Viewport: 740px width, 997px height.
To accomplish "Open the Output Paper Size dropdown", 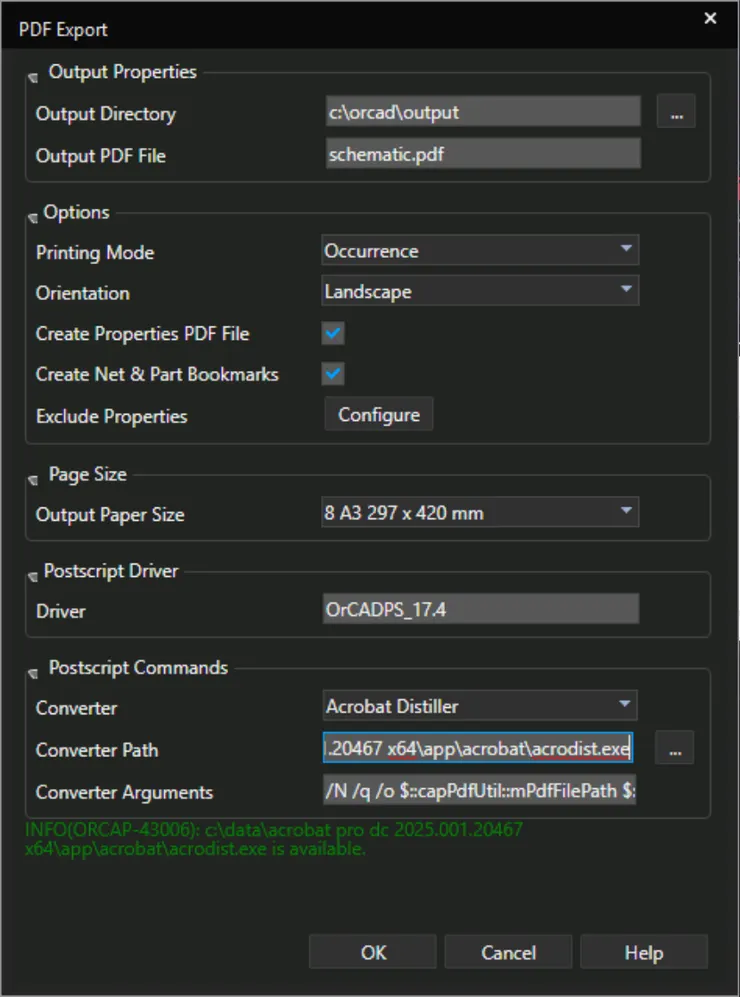I will point(480,512).
